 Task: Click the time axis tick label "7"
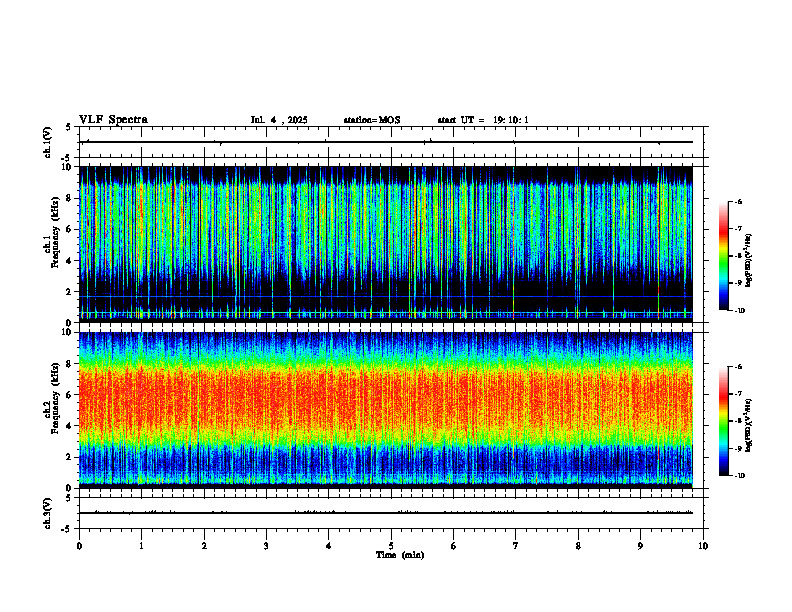(x=516, y=546)
